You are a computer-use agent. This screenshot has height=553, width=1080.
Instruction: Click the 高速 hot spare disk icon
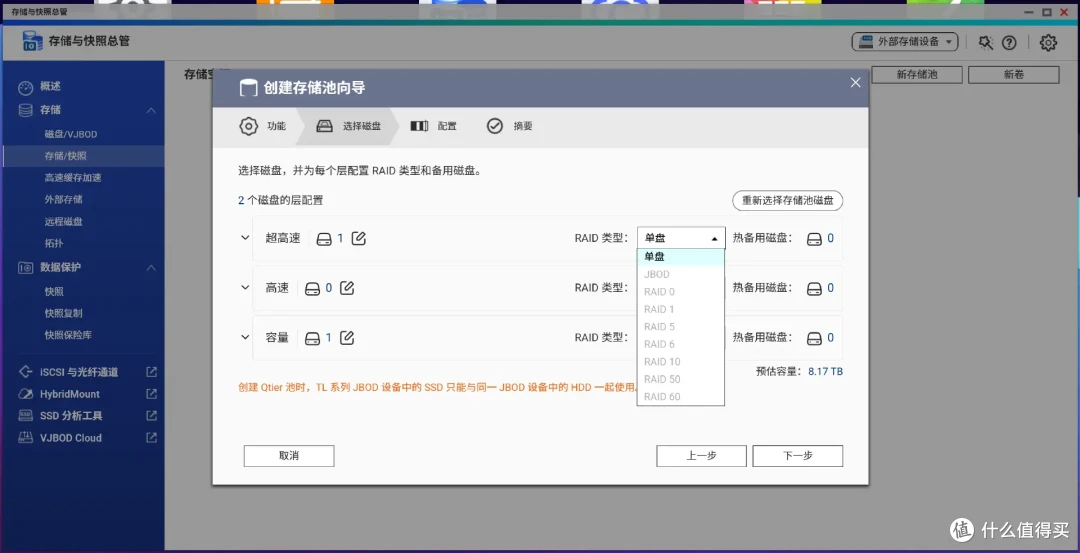click(x=814, y=289)
